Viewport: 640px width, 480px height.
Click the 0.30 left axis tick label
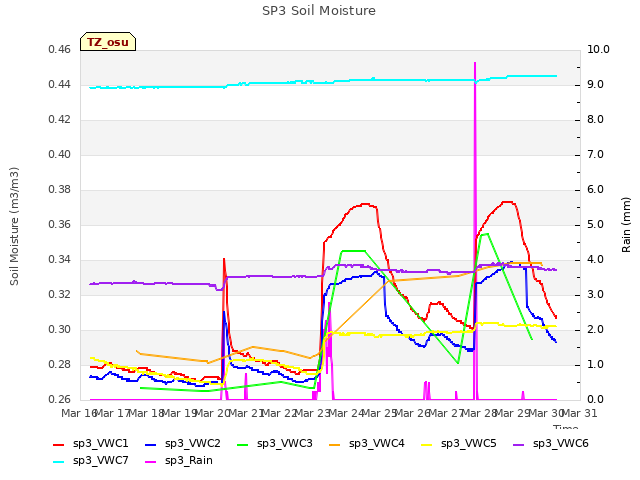60,330
